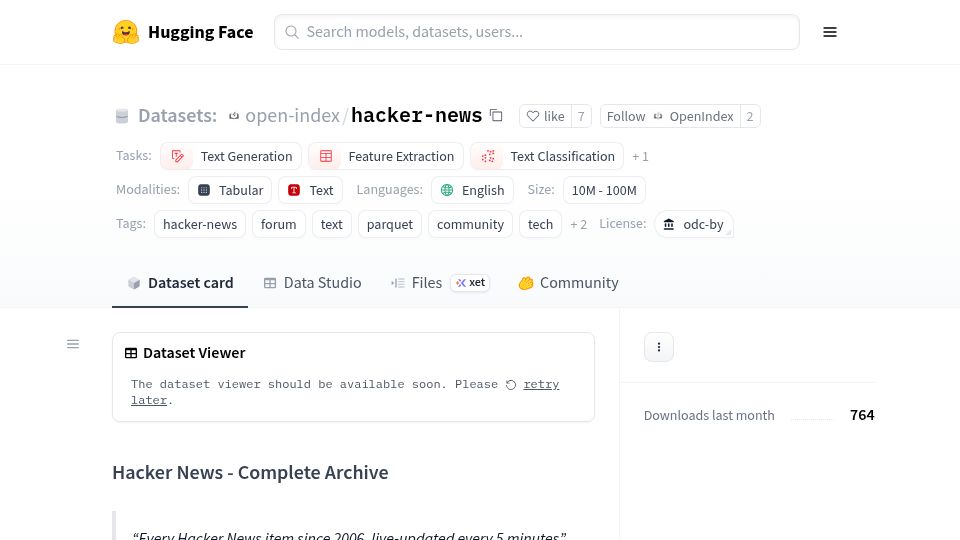The height and width of the screenshot is (540, 960).
Task: Click the heart like icon
Action: point(533,116)
